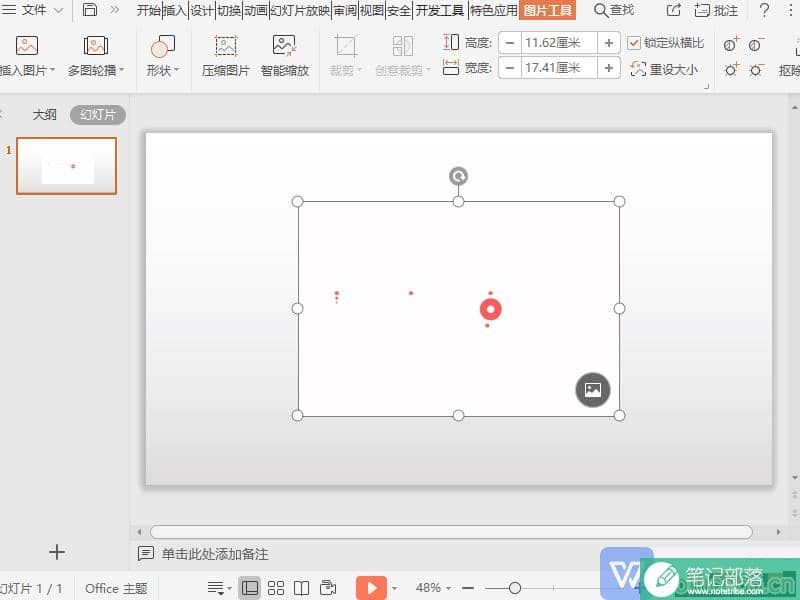Expand the 创意裁剪 dropdown arrow
Image resolution: width=800 pixels, height=600 pixels.
point(428,70)
